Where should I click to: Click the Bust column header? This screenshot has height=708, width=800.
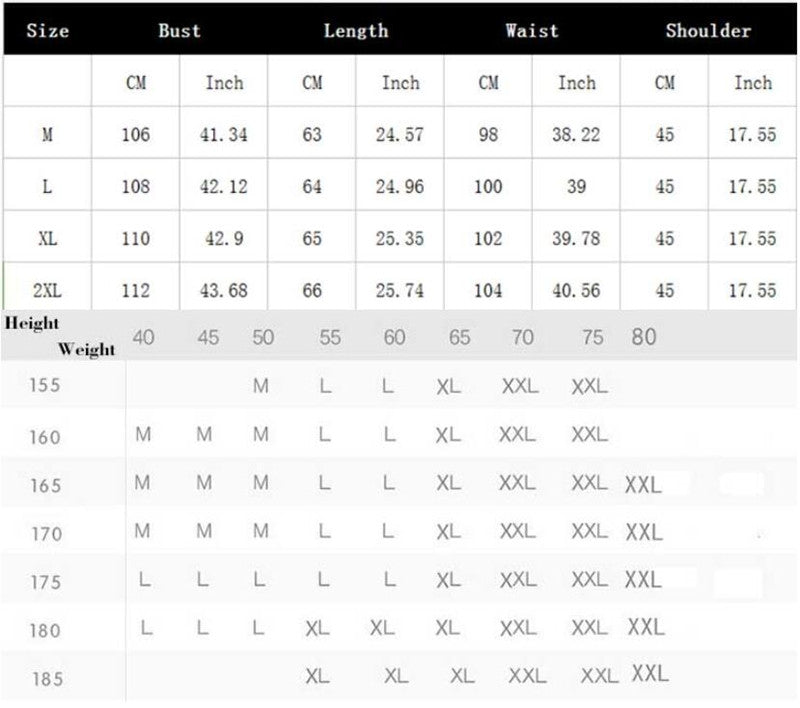pos(180,30)
